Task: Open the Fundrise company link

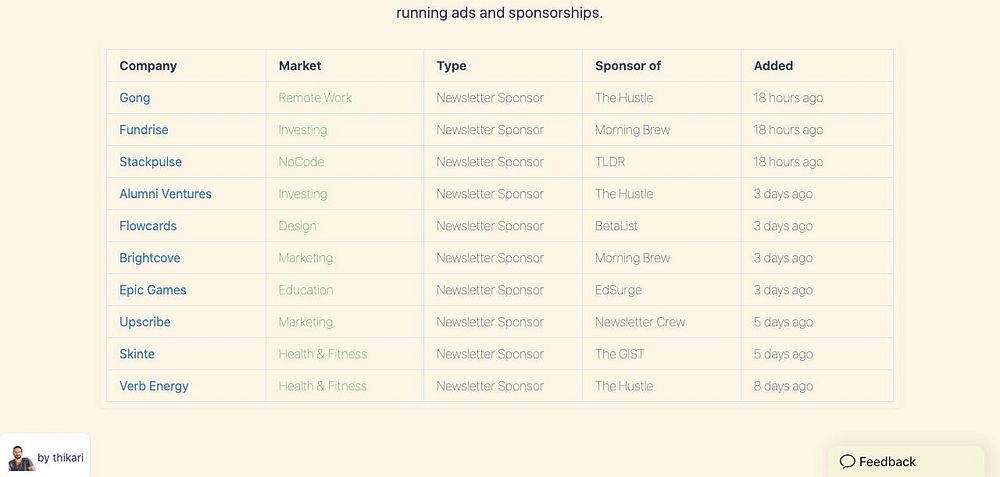Action: [144, 130]
